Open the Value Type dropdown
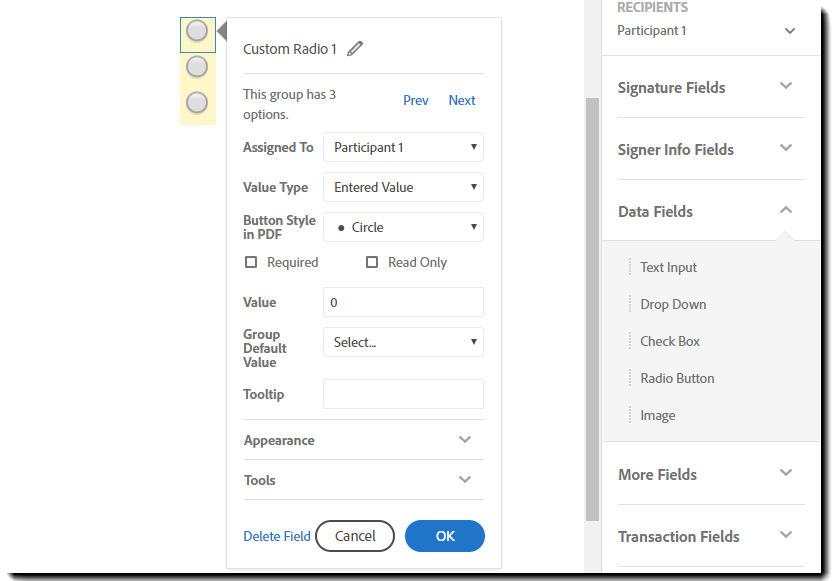The width and height of the screenshot is (832, 581). [x=403, y=187]
